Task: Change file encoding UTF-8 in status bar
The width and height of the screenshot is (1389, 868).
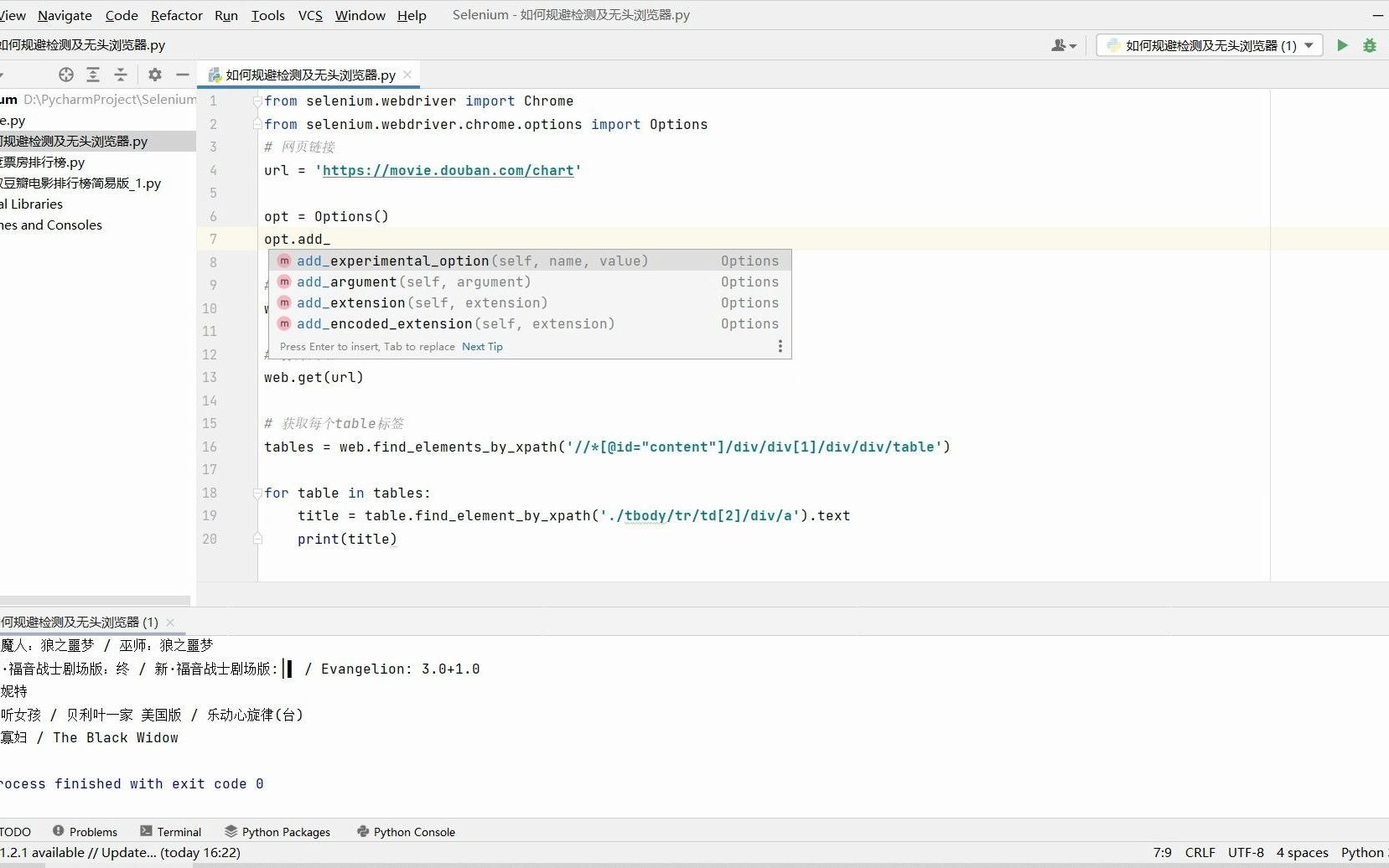Action: point(1246,852)
